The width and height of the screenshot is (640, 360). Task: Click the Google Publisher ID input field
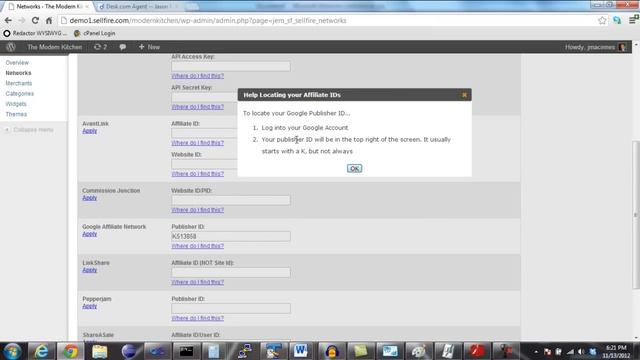(x=231, y=236)
